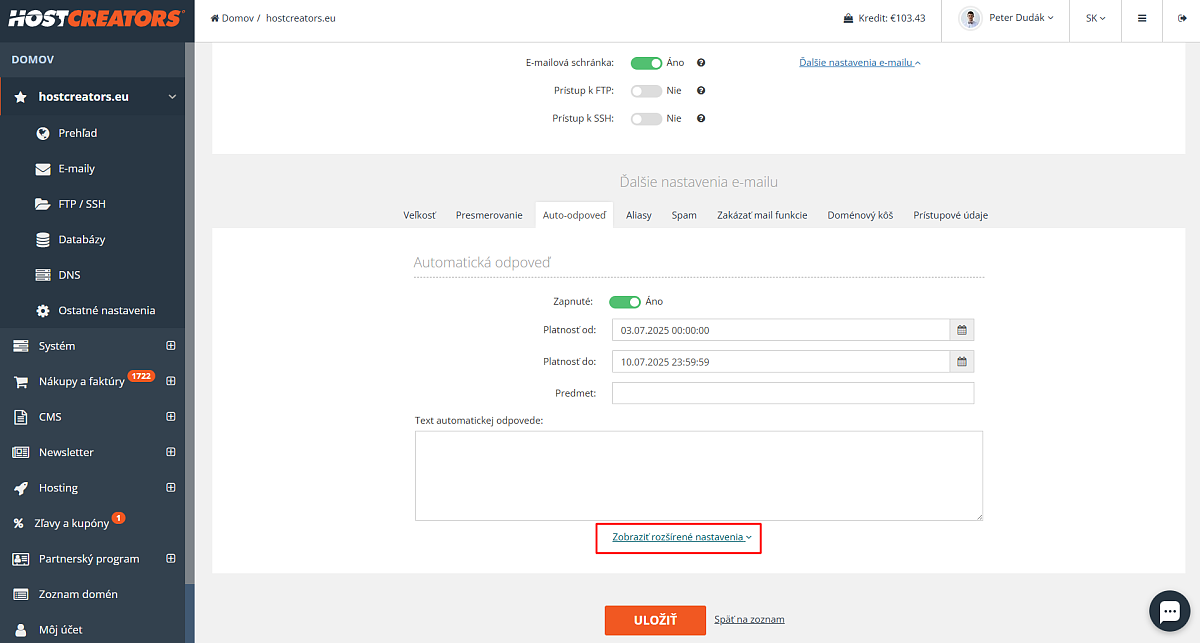Open the SK language dropdown

pos(1095,18)
